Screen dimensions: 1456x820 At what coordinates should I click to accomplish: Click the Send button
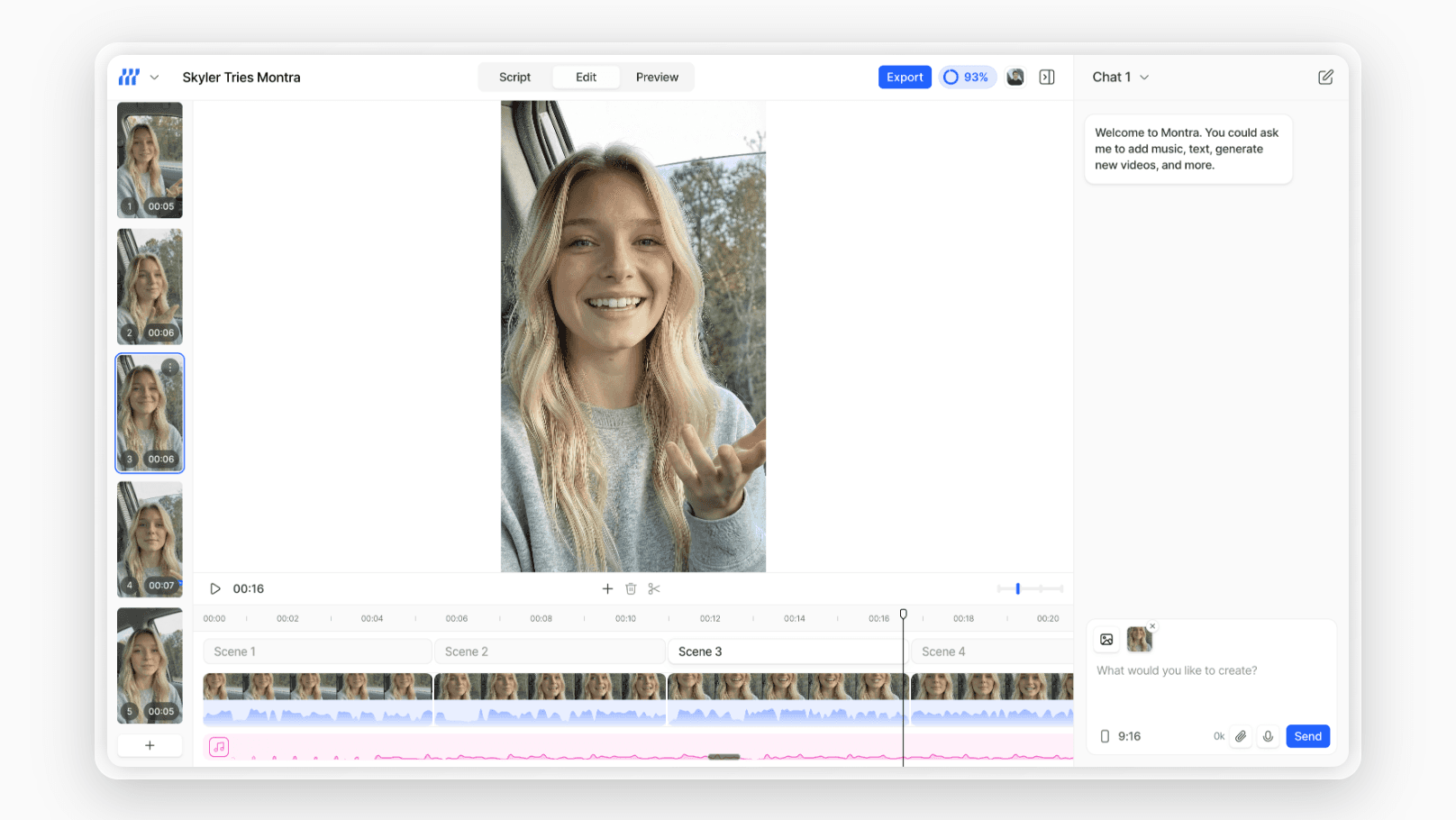point(1307,736)
